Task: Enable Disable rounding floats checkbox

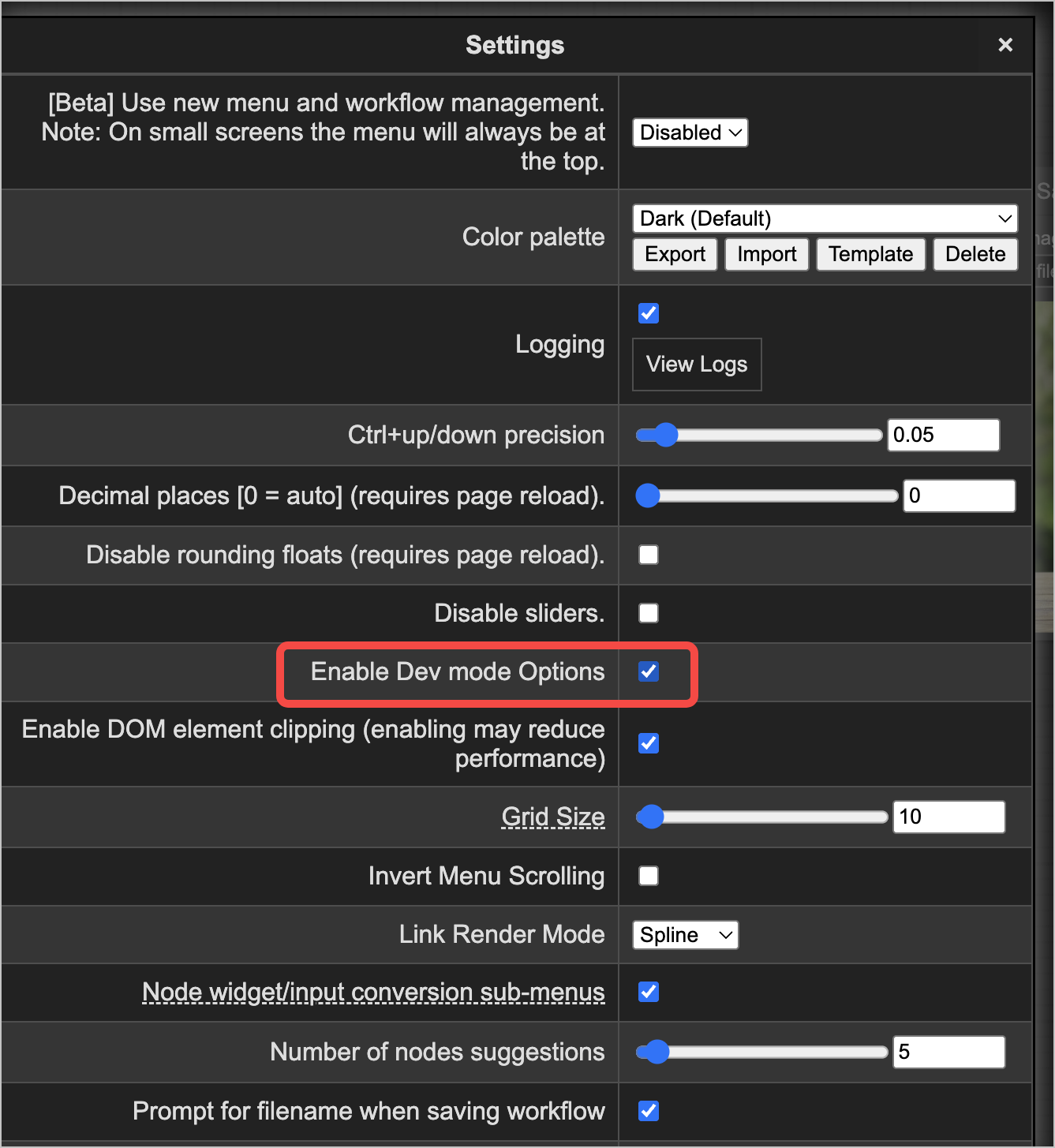Action: point(649,555)
